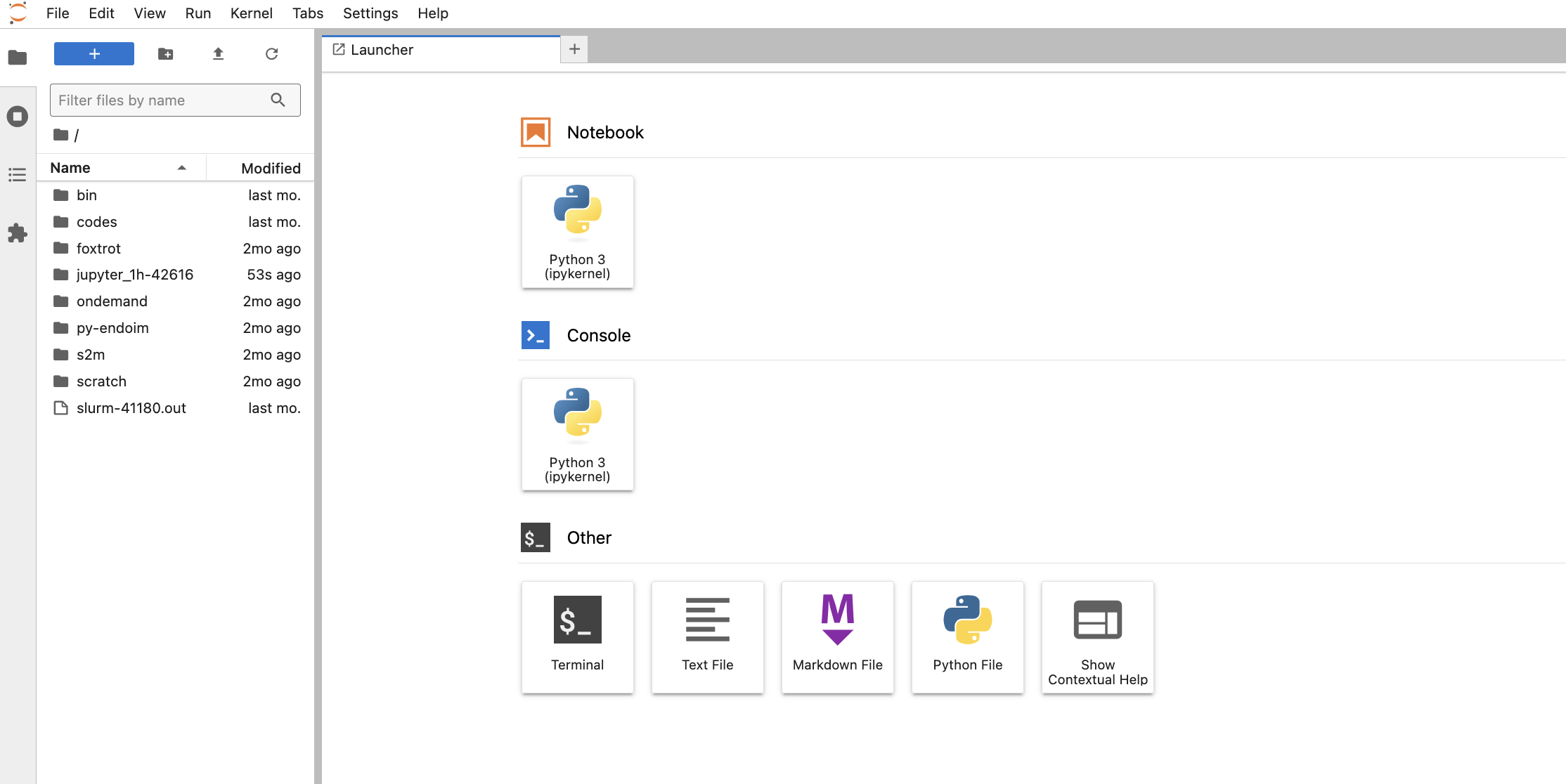This screenshot has height=784, width=1566.
Task: Create a new Markdown File
Action: 837,636
